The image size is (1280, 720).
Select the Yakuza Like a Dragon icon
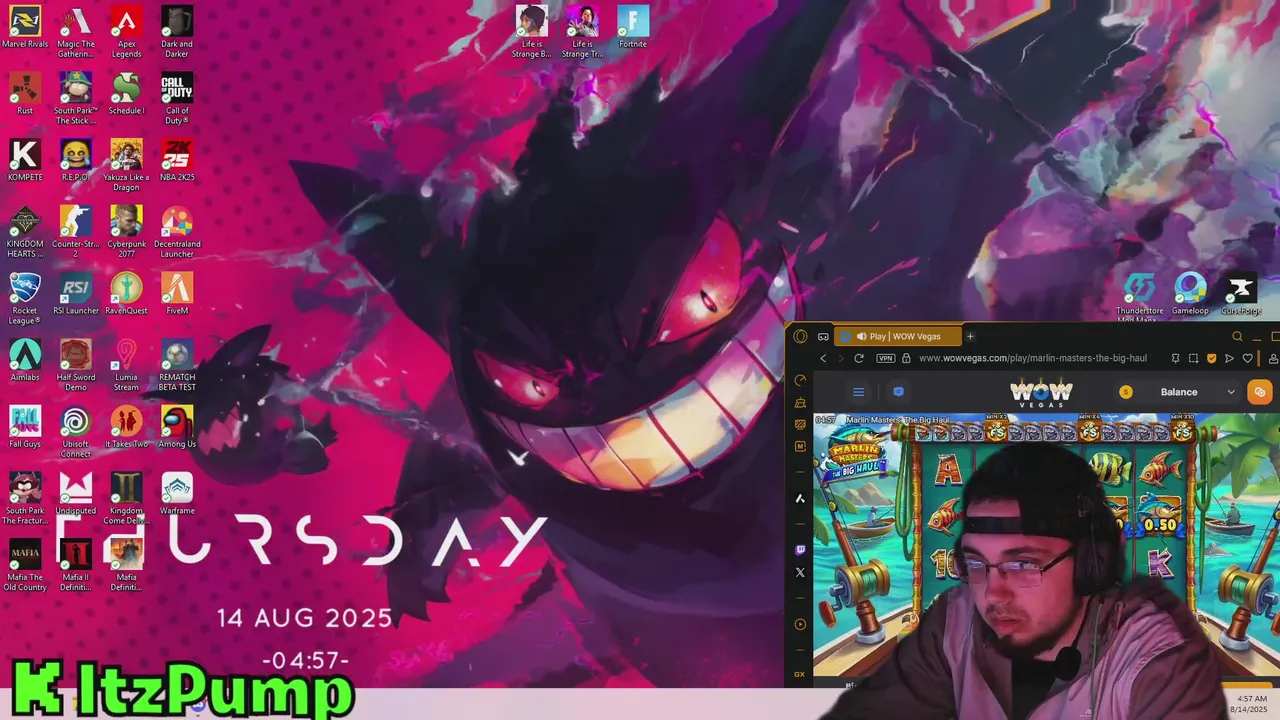coord(126,165)
